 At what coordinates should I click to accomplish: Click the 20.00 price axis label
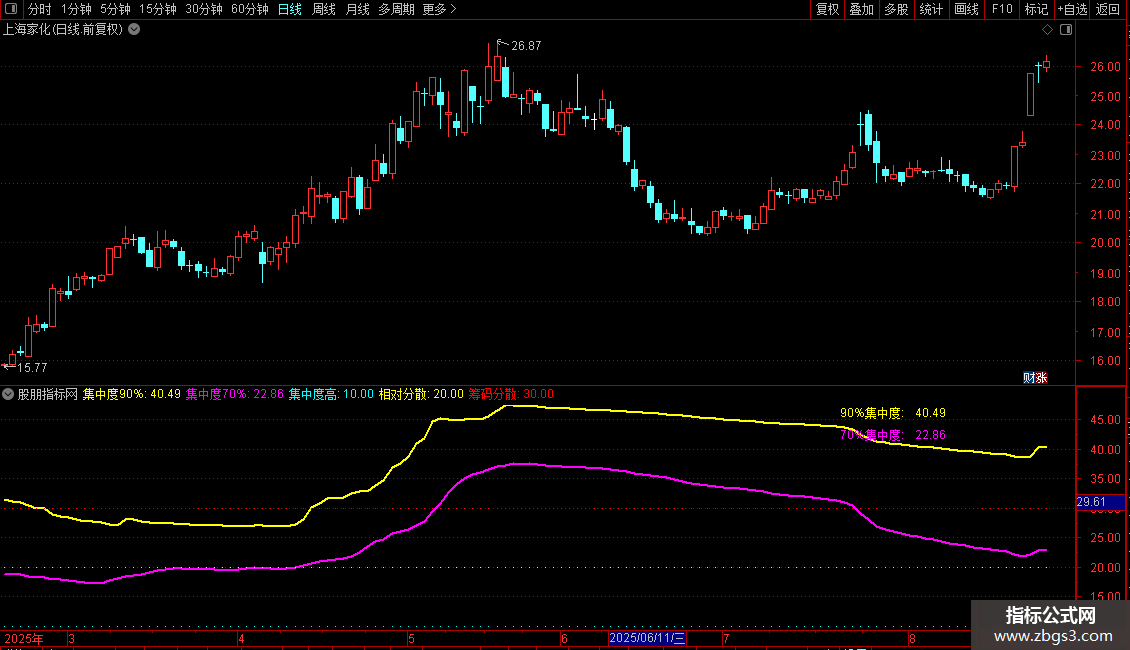(1105, 243)
